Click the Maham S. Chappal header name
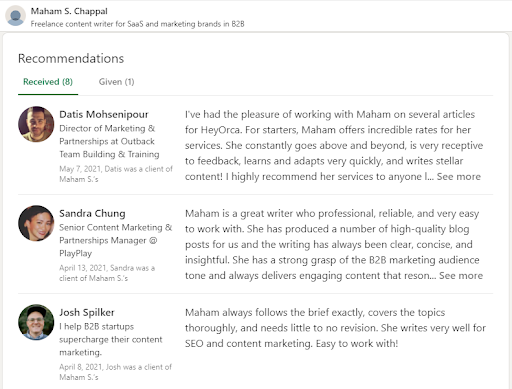512x389 pixels. coord(69,11)
